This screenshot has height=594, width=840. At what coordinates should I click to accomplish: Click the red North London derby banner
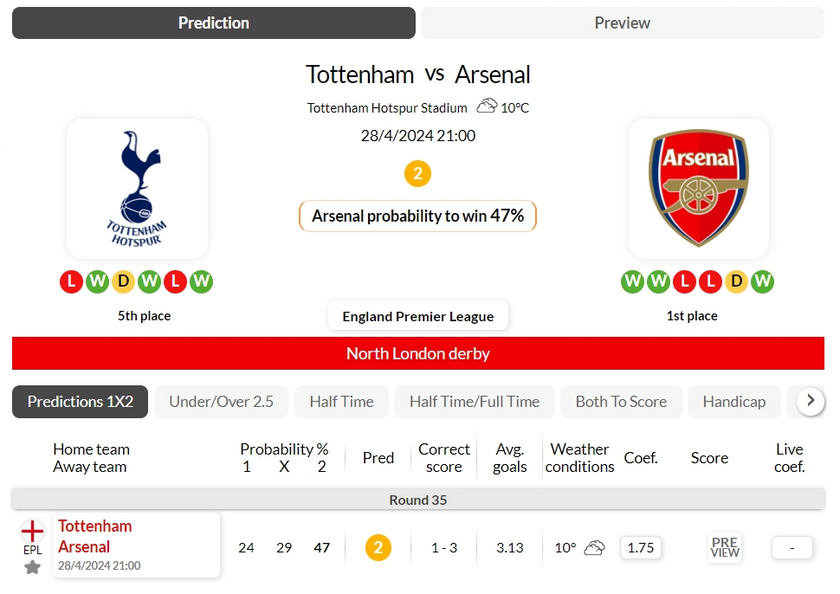tap(418, 354)
